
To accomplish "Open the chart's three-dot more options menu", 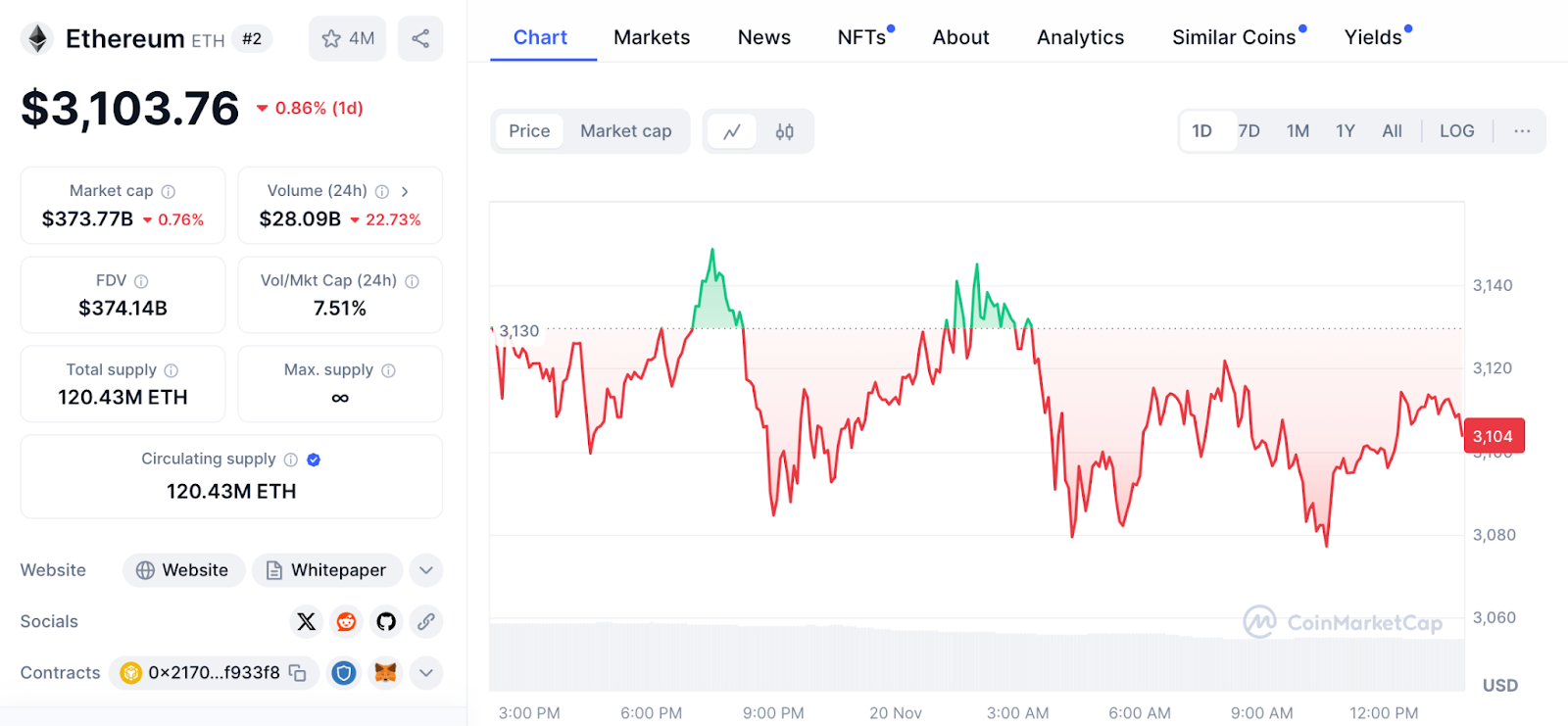I will point(1521,131).
